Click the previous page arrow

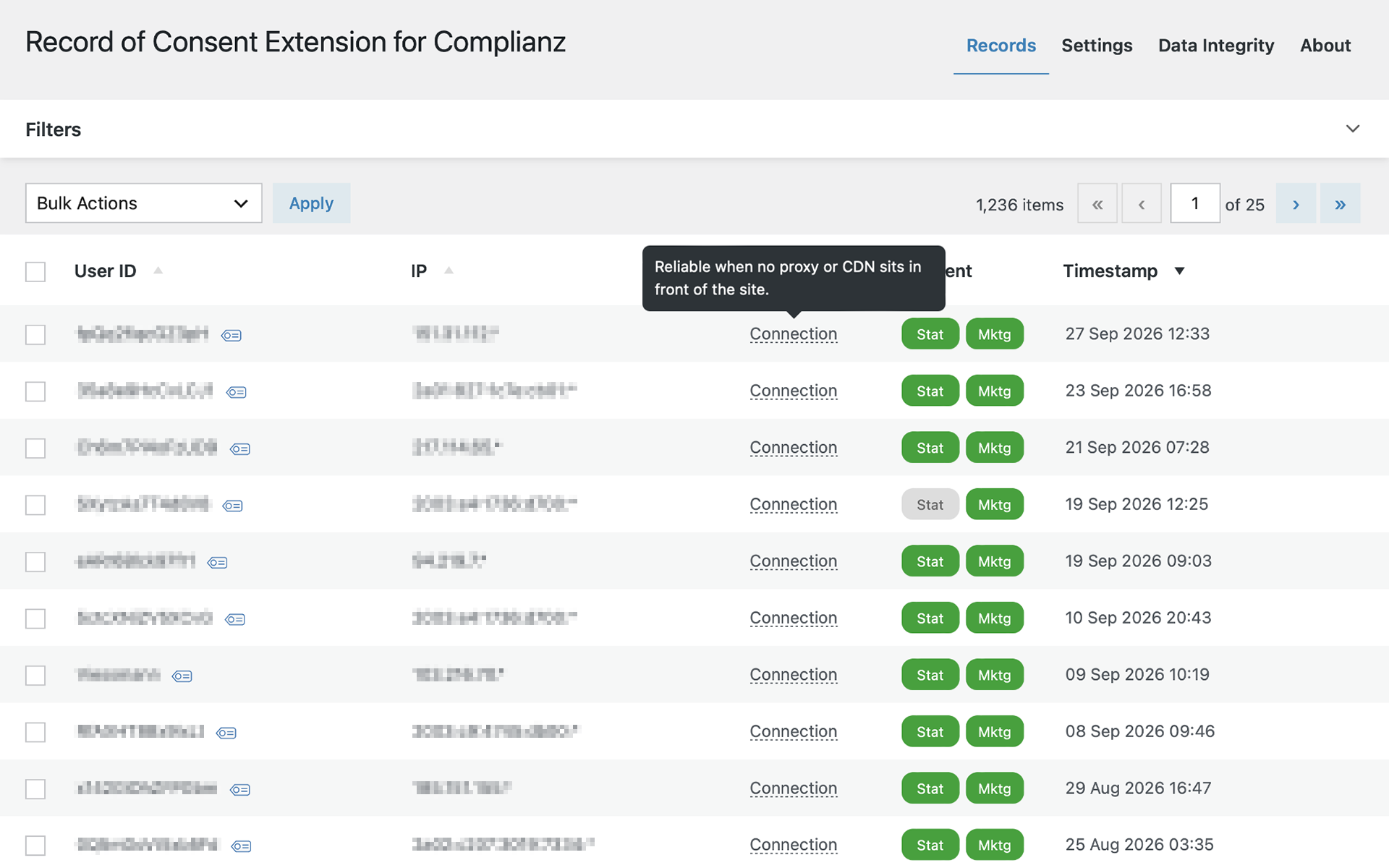click(x=1142, y=203)
